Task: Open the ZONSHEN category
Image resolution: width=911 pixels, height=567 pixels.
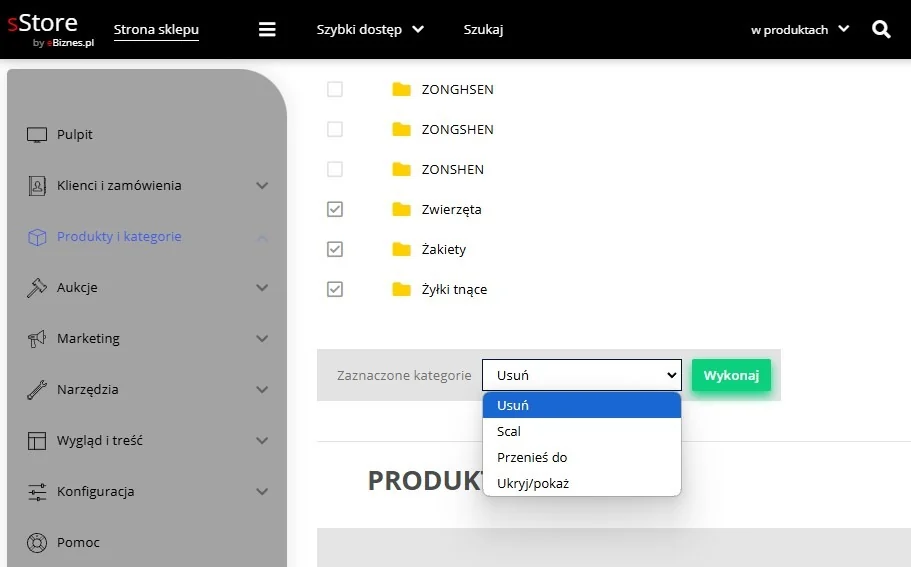Action: point(453,170)
